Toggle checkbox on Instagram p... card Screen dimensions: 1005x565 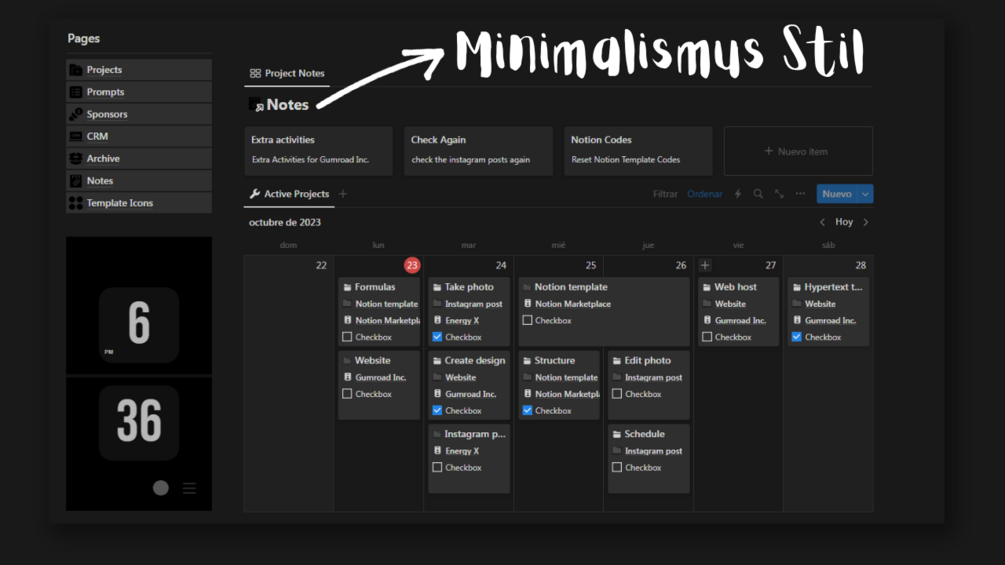tap(437, 468)
